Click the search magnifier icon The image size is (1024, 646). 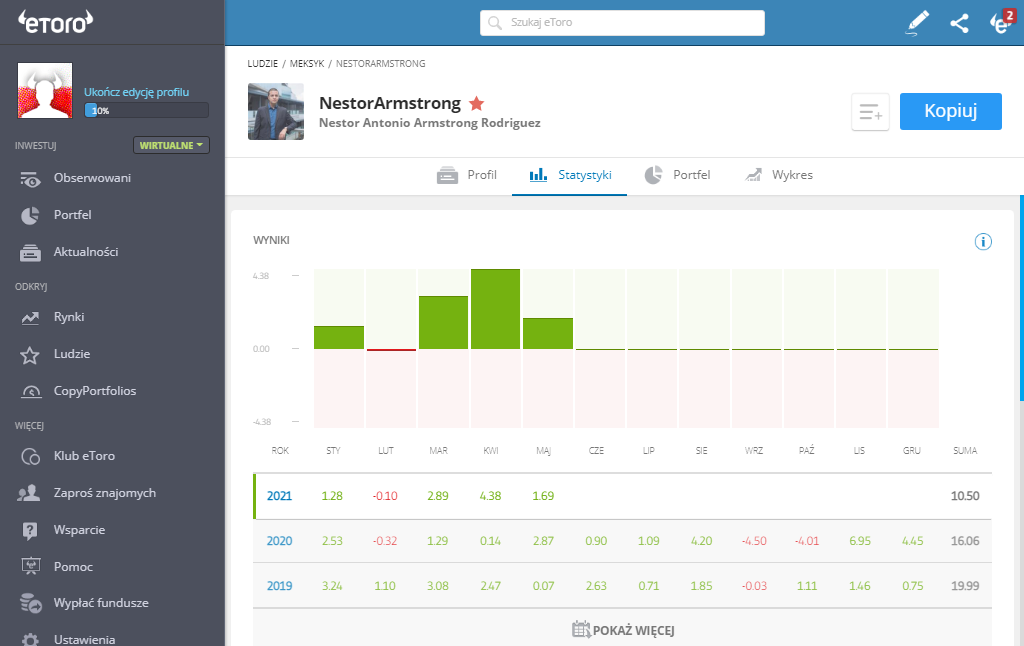tap(495, 23)
